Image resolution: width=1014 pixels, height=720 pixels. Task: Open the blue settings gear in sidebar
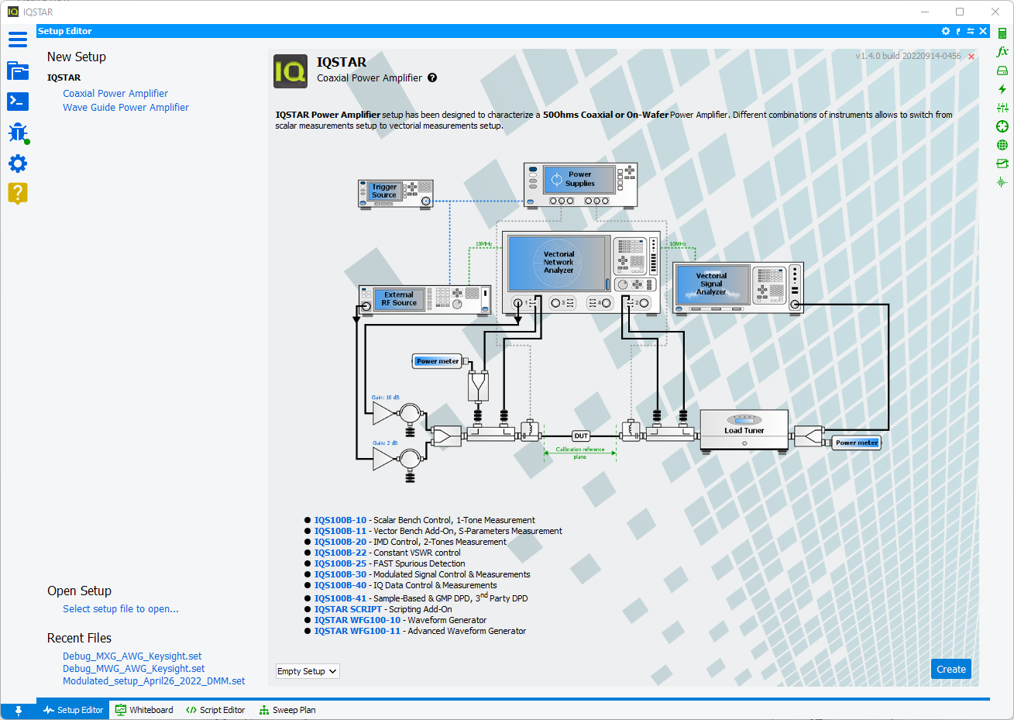[17, 163]
